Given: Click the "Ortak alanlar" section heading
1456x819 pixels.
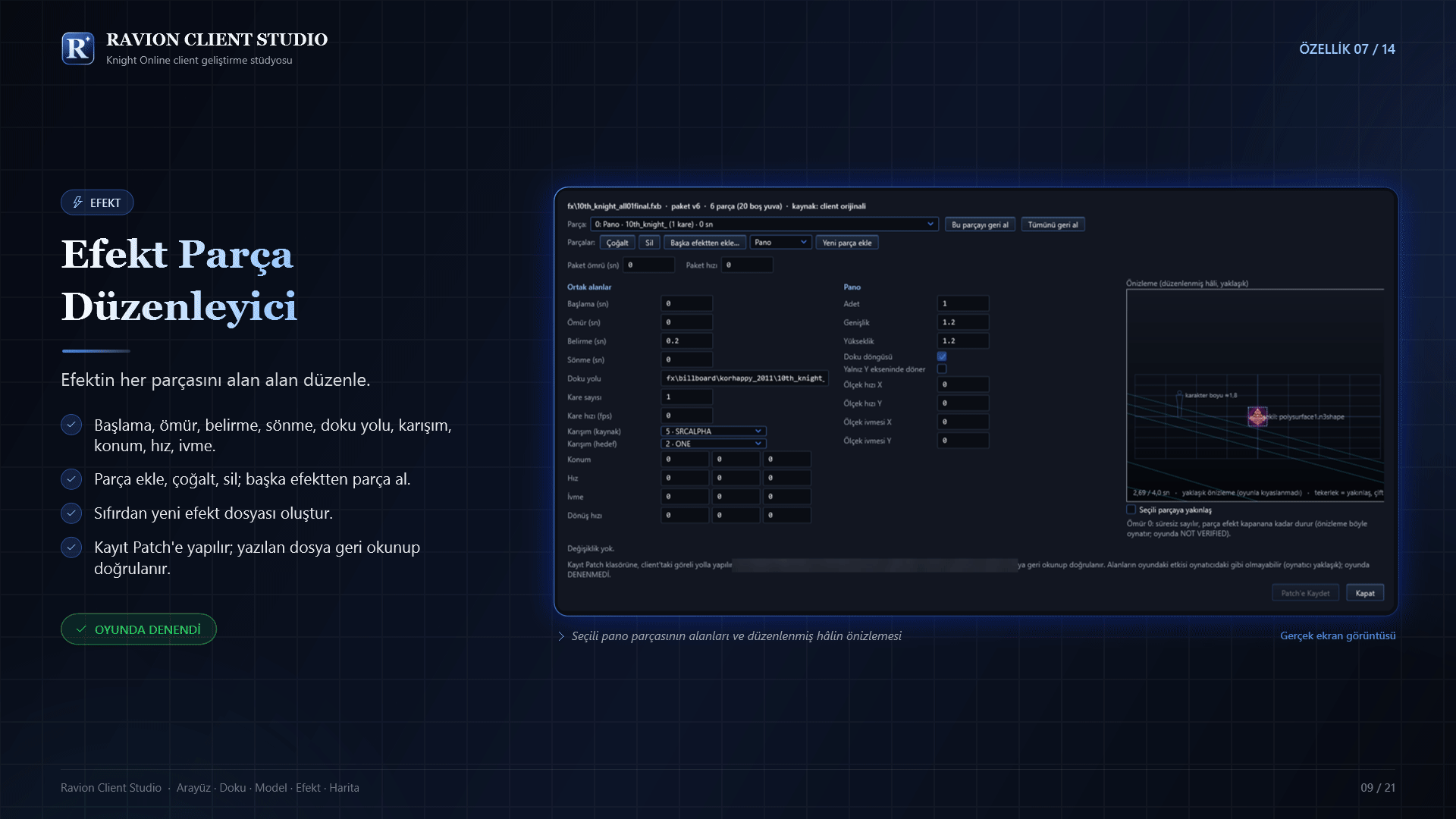Looking at the screenshot, I should 589,287.
